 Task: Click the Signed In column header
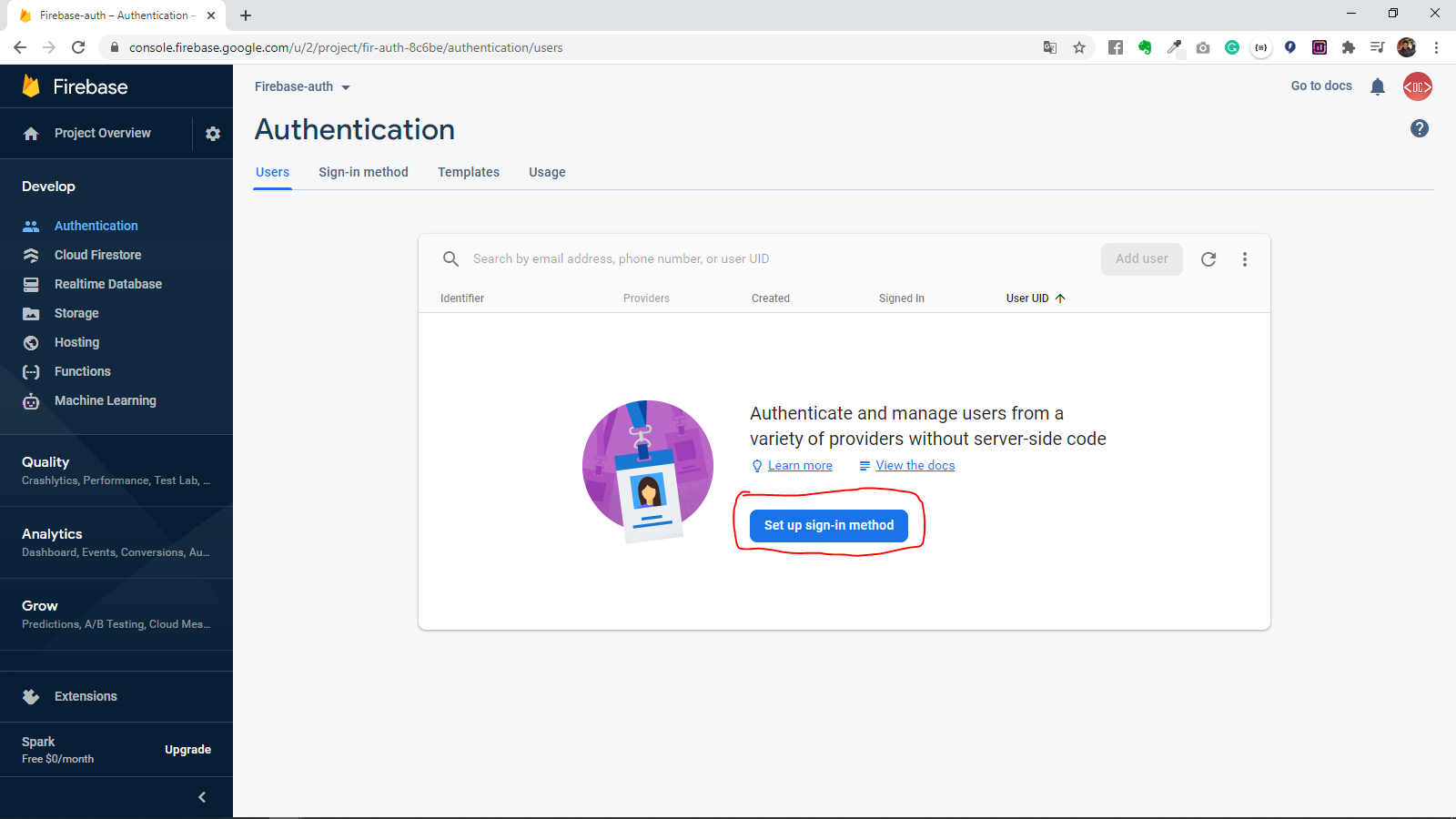(902, 298)
